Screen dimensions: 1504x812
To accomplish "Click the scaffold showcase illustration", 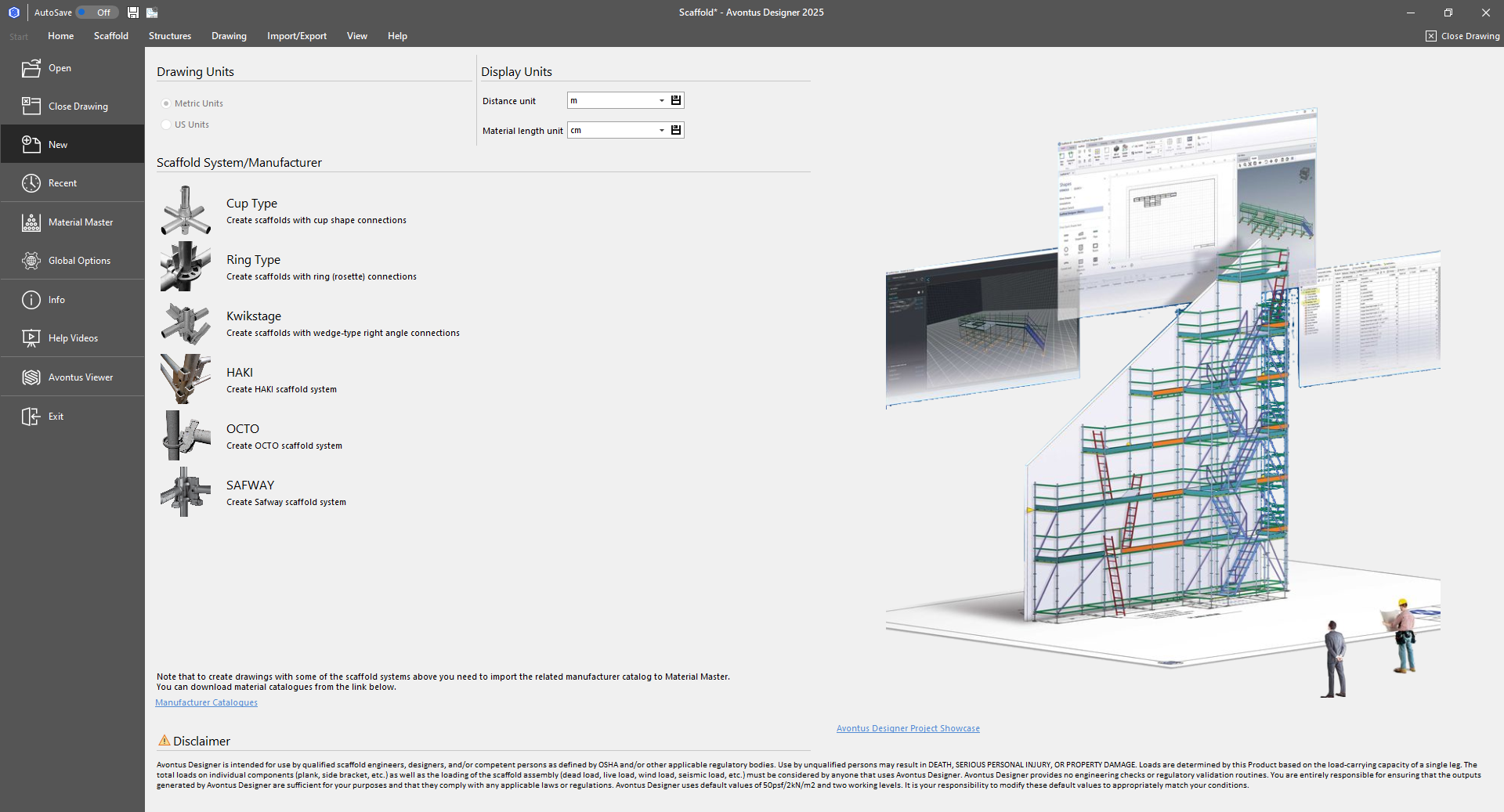I will [1162, 403].
